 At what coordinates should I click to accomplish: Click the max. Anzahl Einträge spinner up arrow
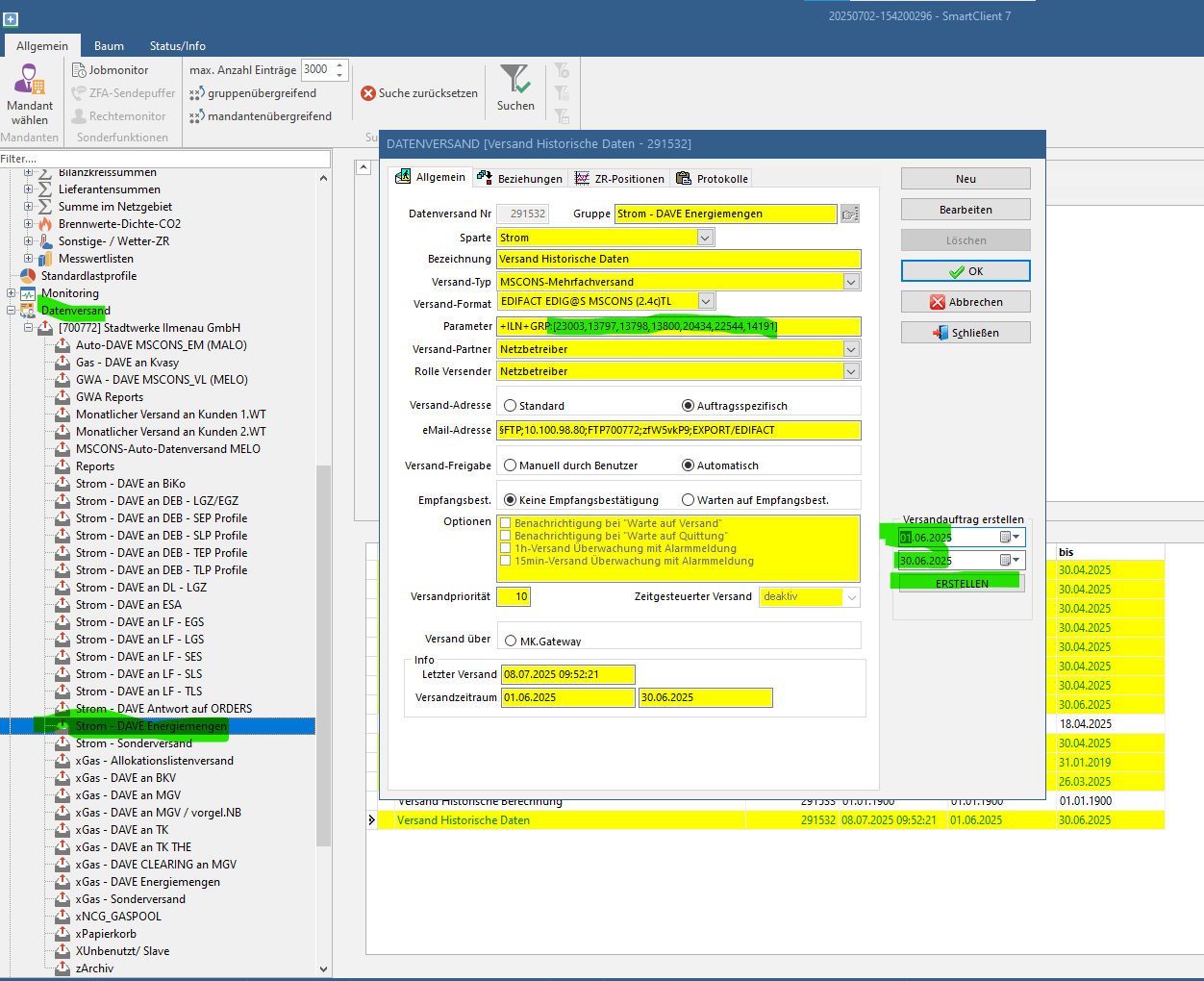point(339,64)
